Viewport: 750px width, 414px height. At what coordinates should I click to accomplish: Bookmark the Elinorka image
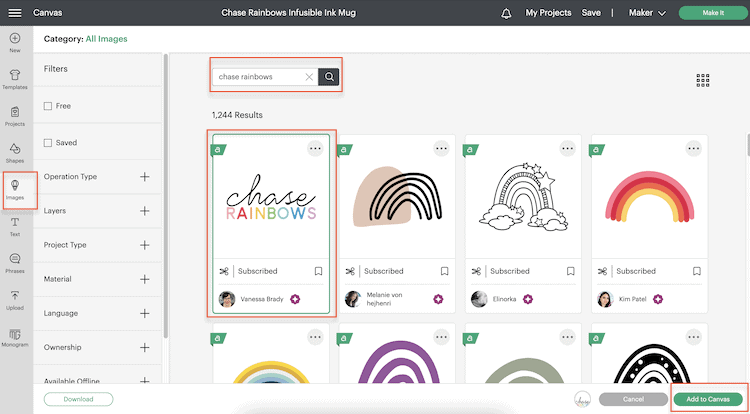[571, 271]
